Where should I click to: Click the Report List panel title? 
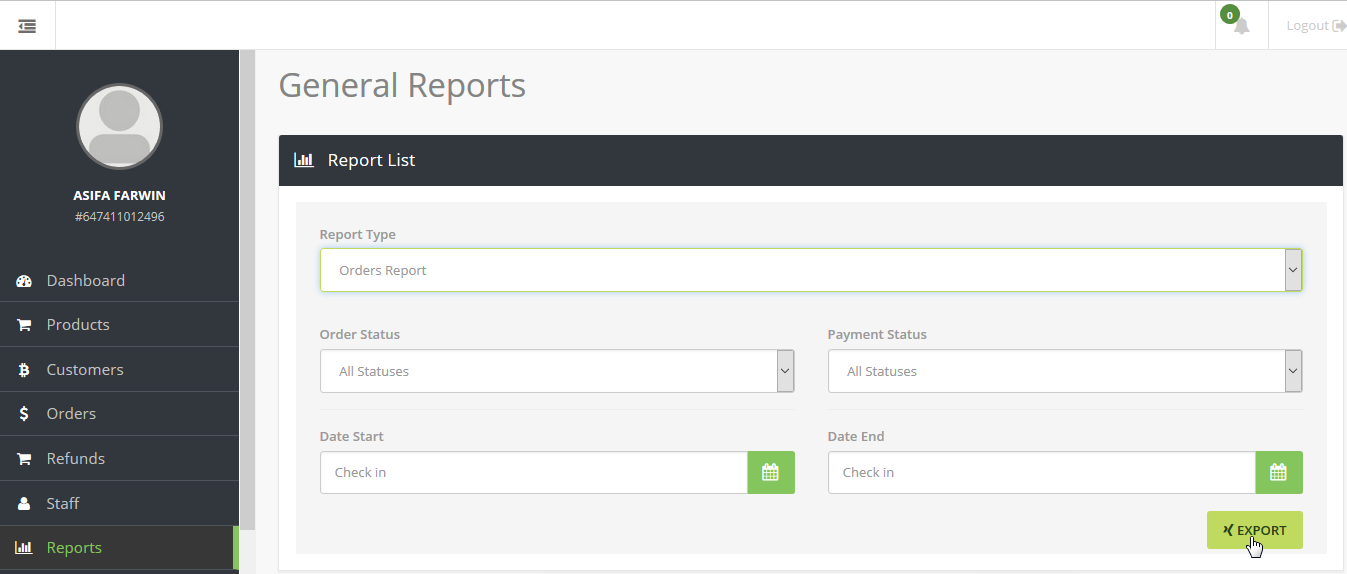tap(371, 160)
